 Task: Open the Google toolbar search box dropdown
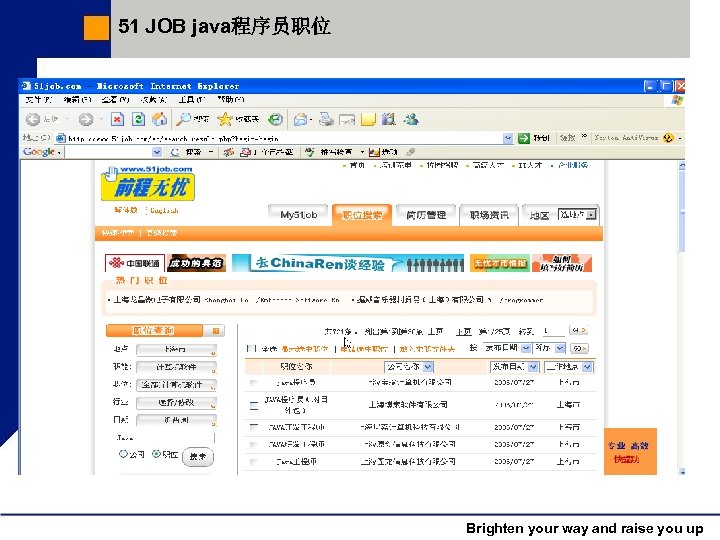[157, 152]
